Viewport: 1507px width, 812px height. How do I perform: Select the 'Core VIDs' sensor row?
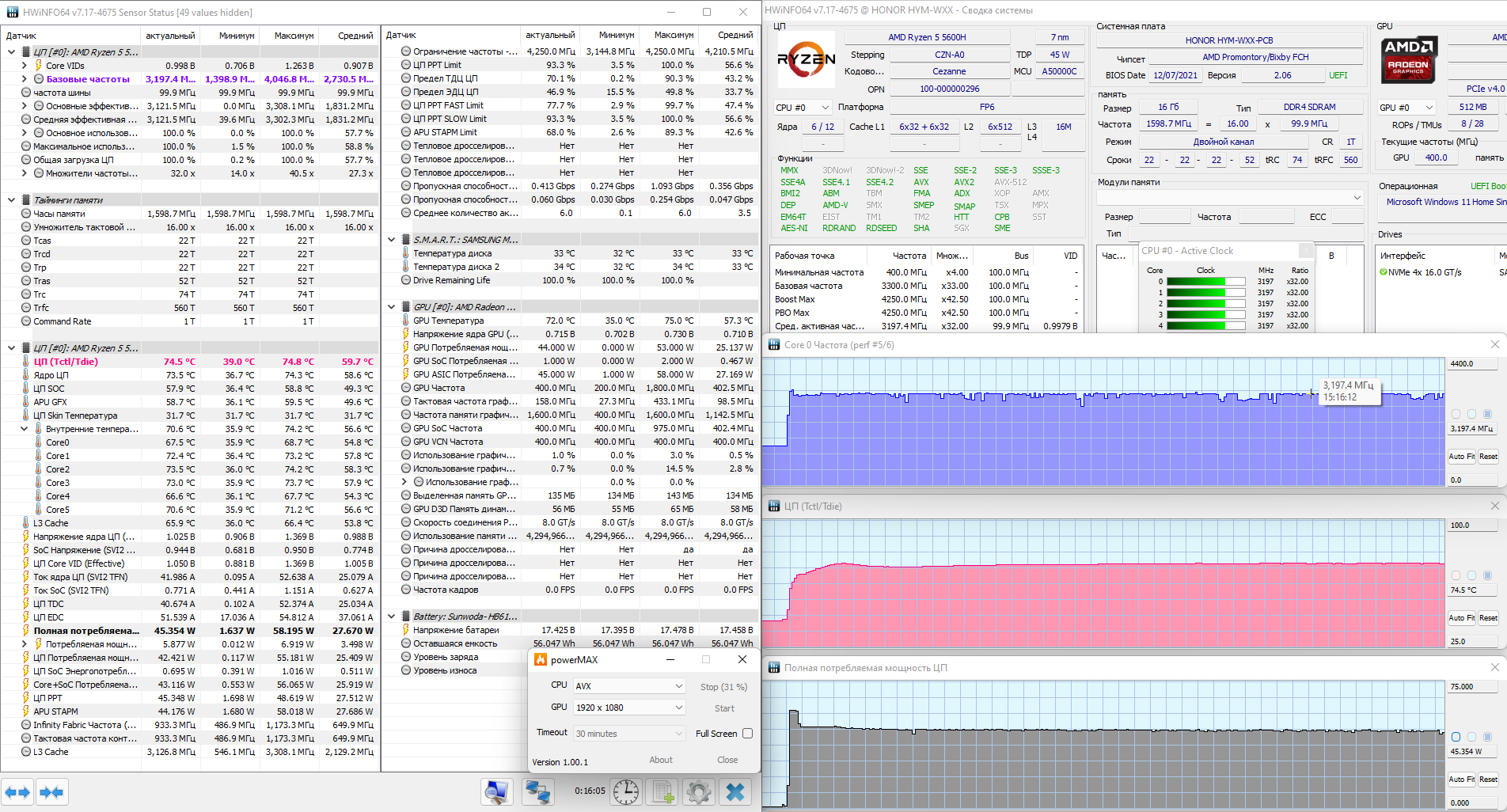point(190,66)
